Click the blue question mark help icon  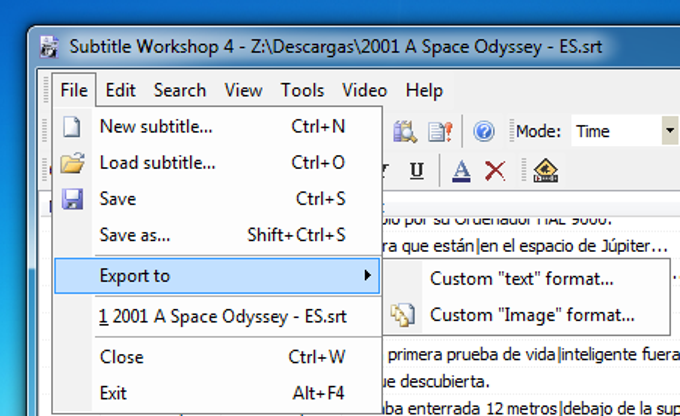tap(484, 131)
